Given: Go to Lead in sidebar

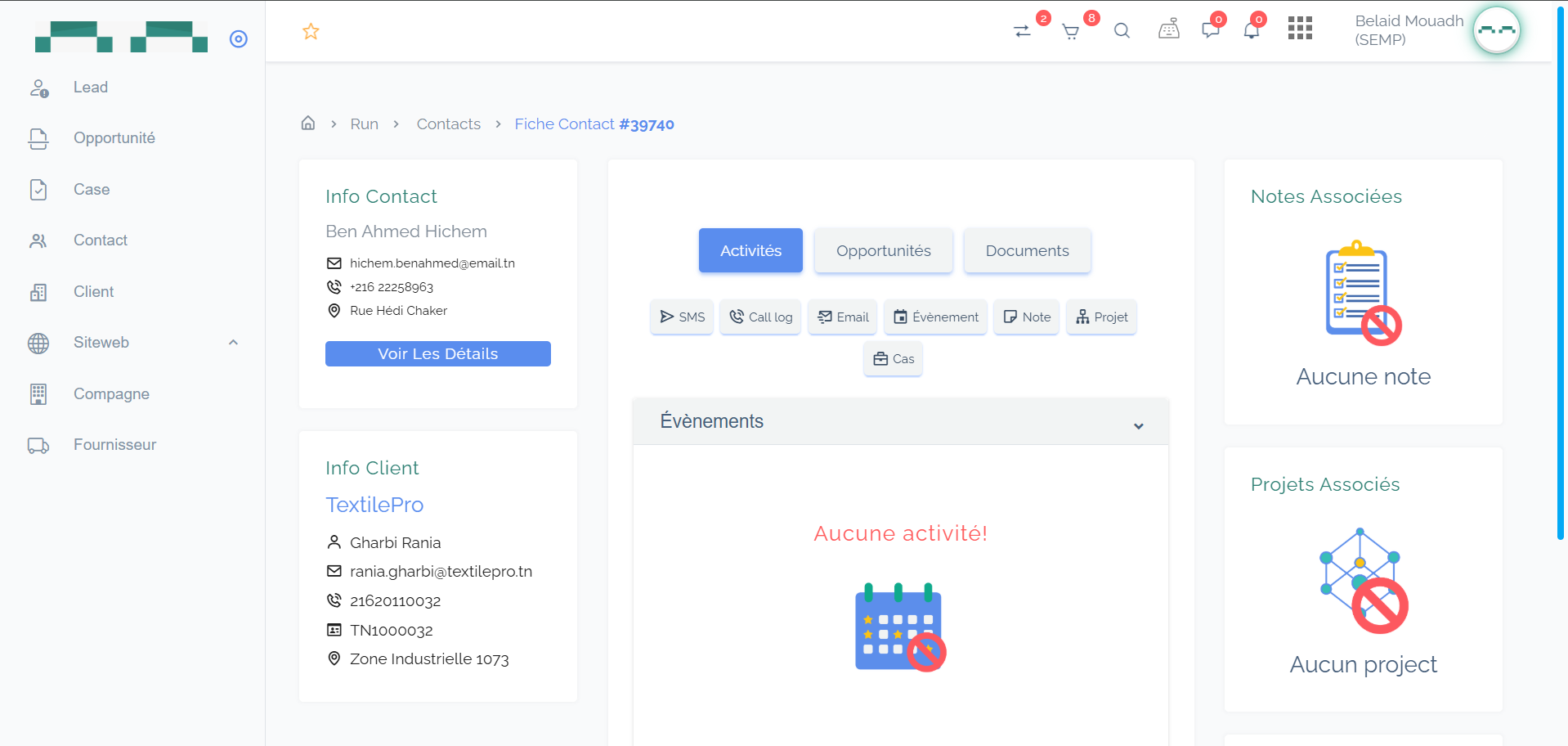Looking at the screenshot, I should click(91, 88).
